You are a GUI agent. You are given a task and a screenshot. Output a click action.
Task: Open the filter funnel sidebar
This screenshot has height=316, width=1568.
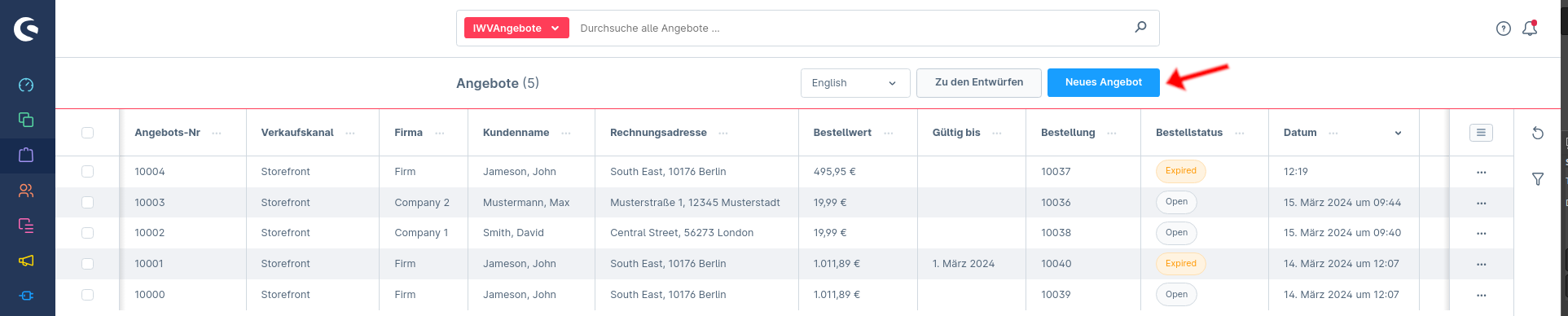[x=1538, y=179]
